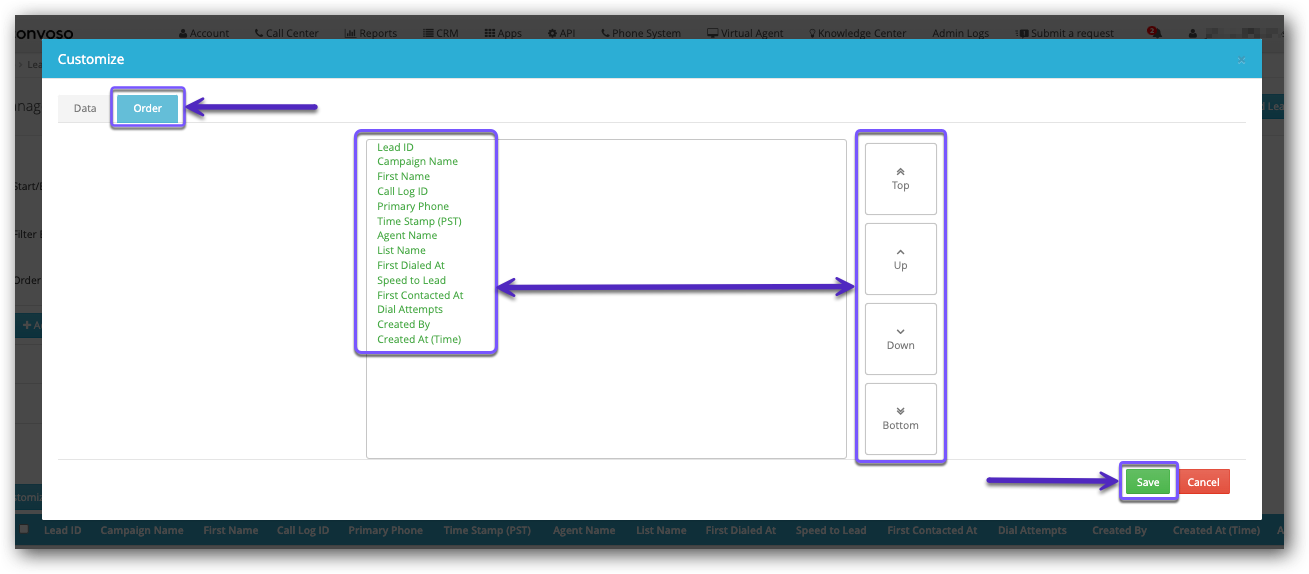The width and height of the screenshot is (1309, 574).
Task: Click the Up button
Action: [x=900, y=258]
